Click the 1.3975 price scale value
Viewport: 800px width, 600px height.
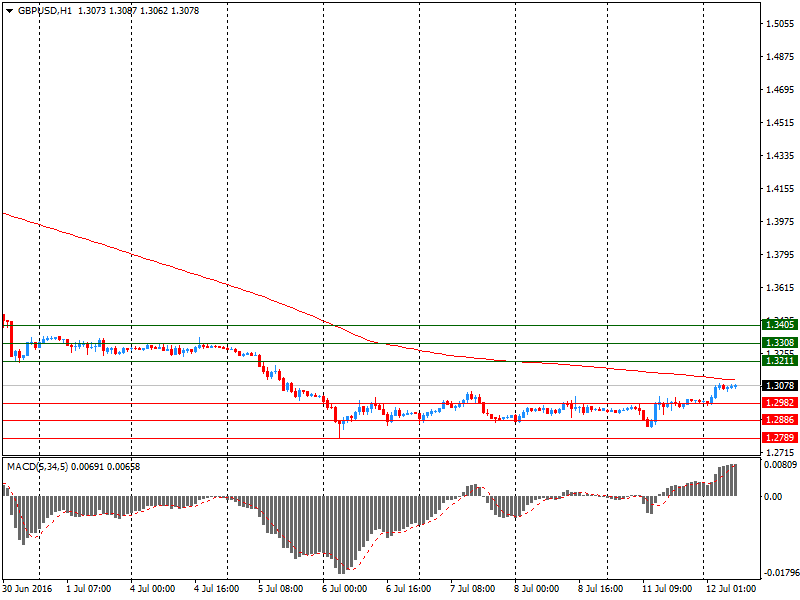tap(780, 221)
